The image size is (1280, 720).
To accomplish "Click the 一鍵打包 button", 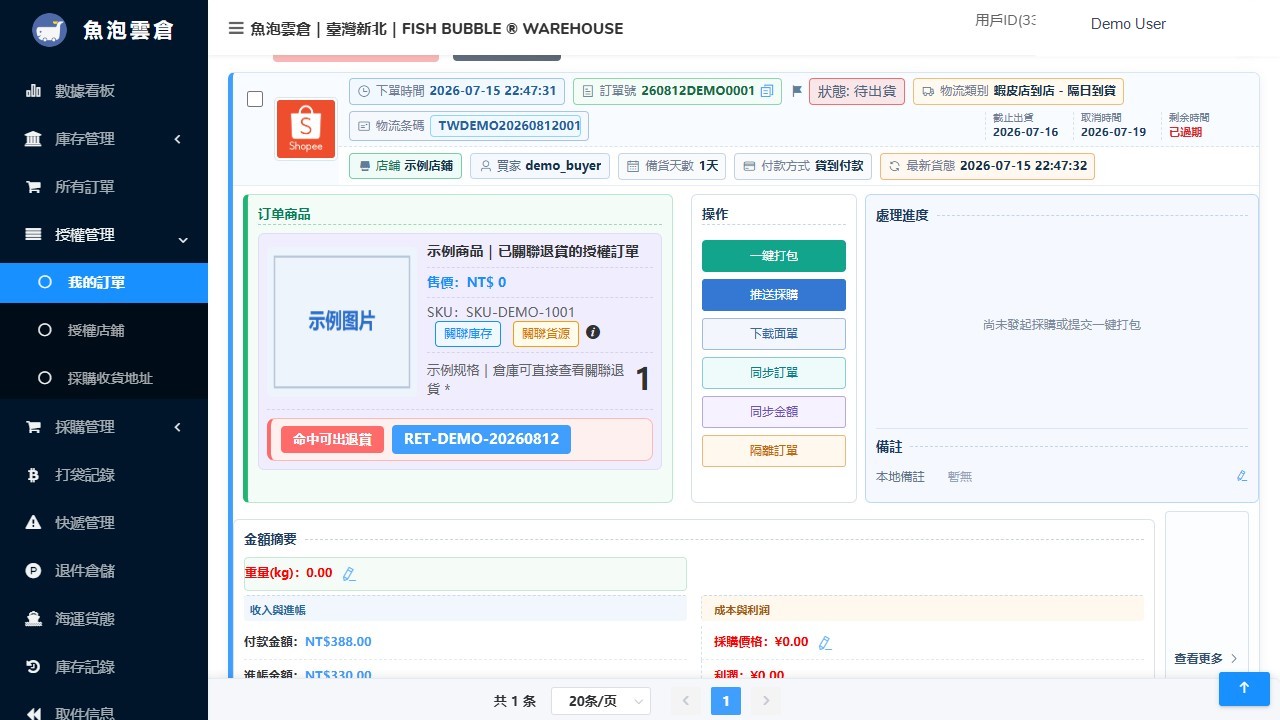I will pos(774,256).
